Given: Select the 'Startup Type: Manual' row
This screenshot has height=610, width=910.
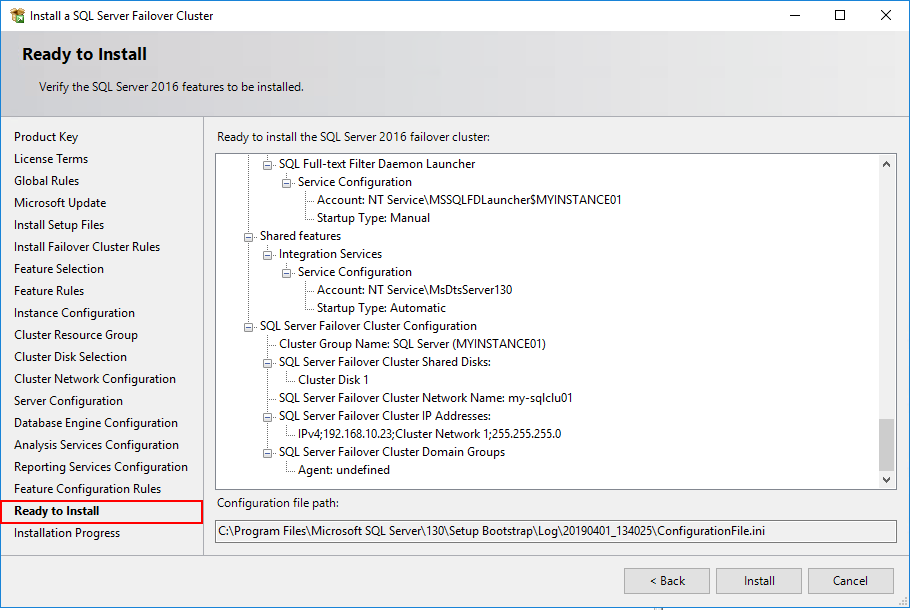Looking at the screenshot, I should pos(373,218).
